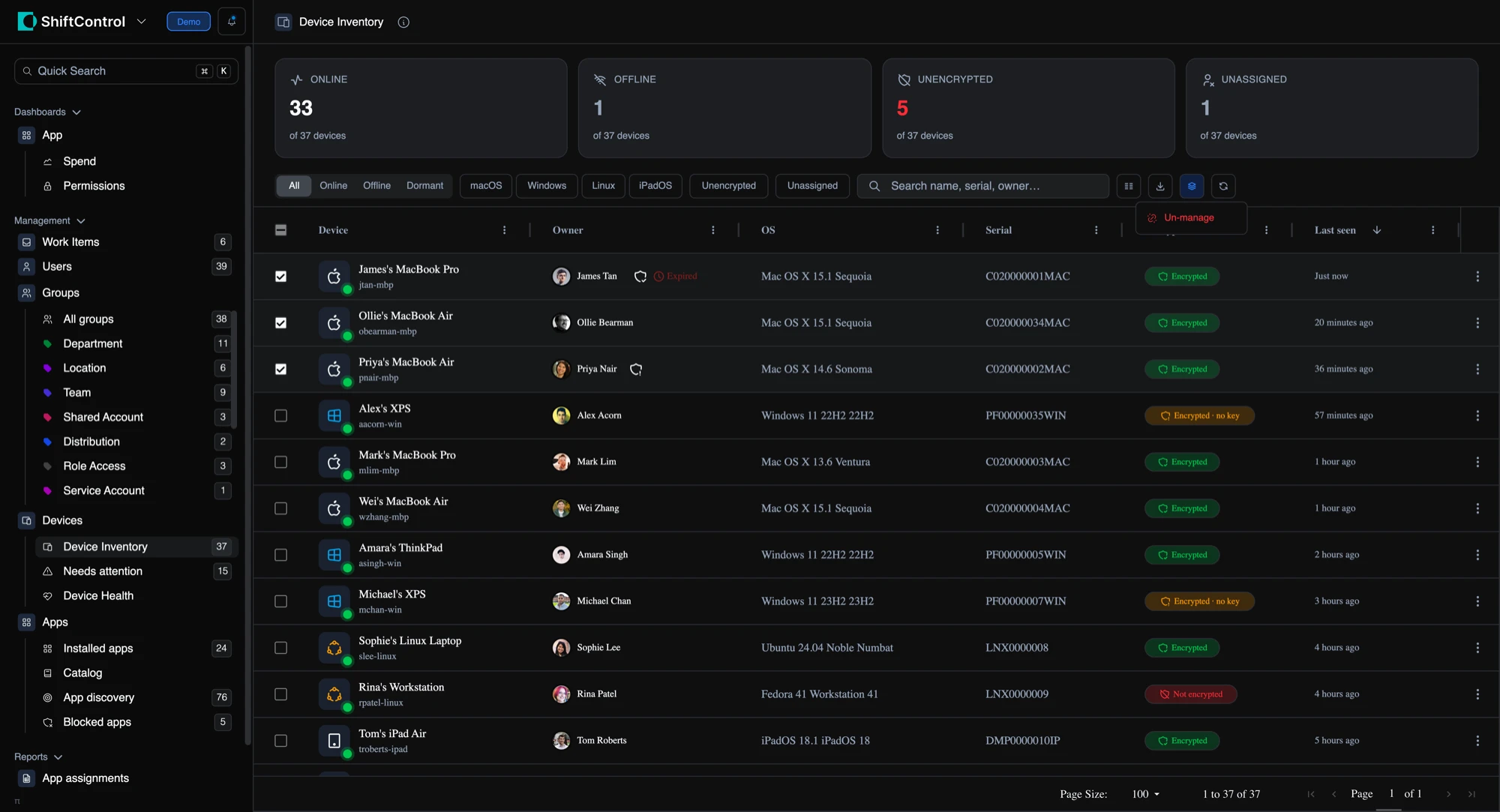Open the OS column menu icon

click(937, 230)
